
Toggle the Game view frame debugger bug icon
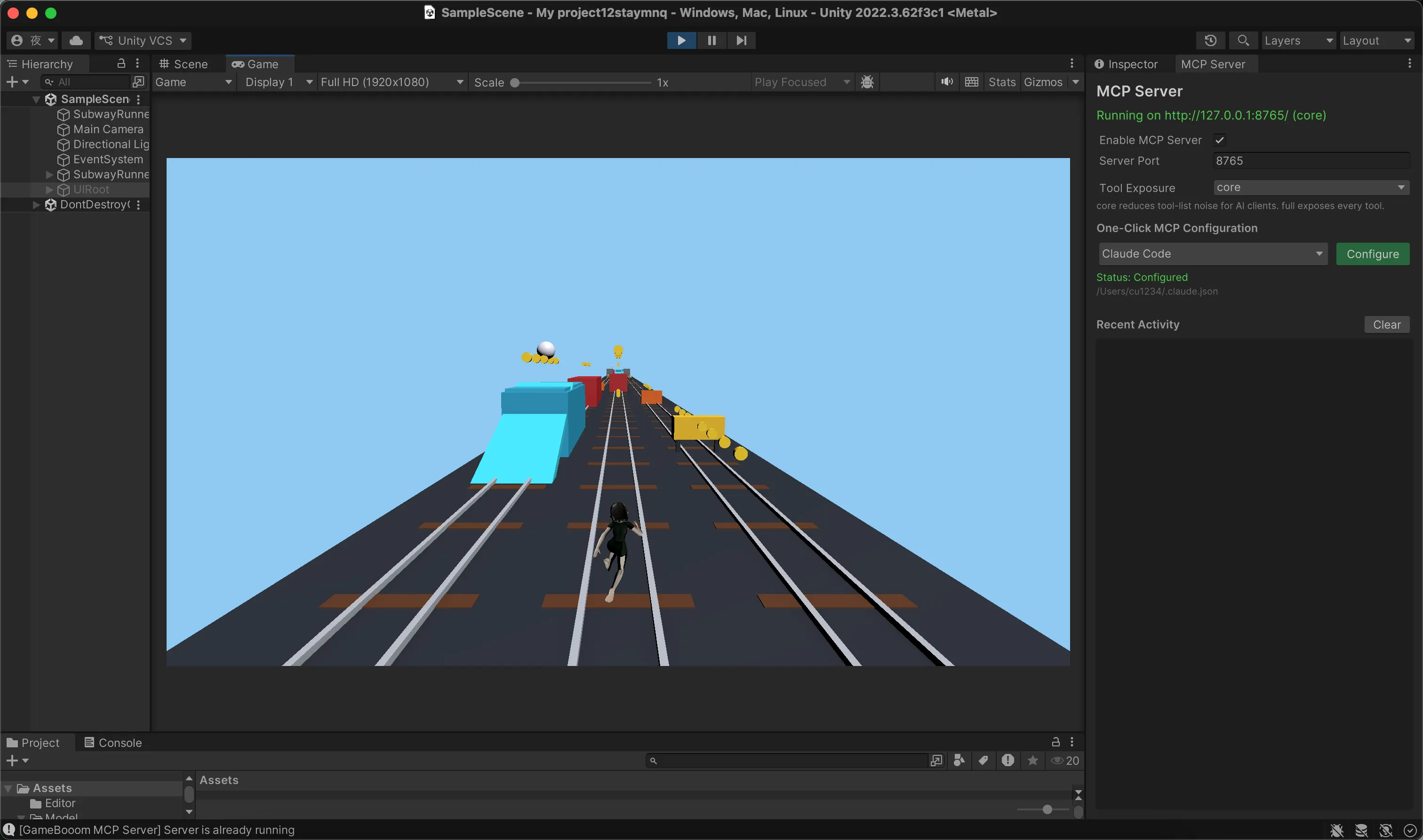click(867, 82)
